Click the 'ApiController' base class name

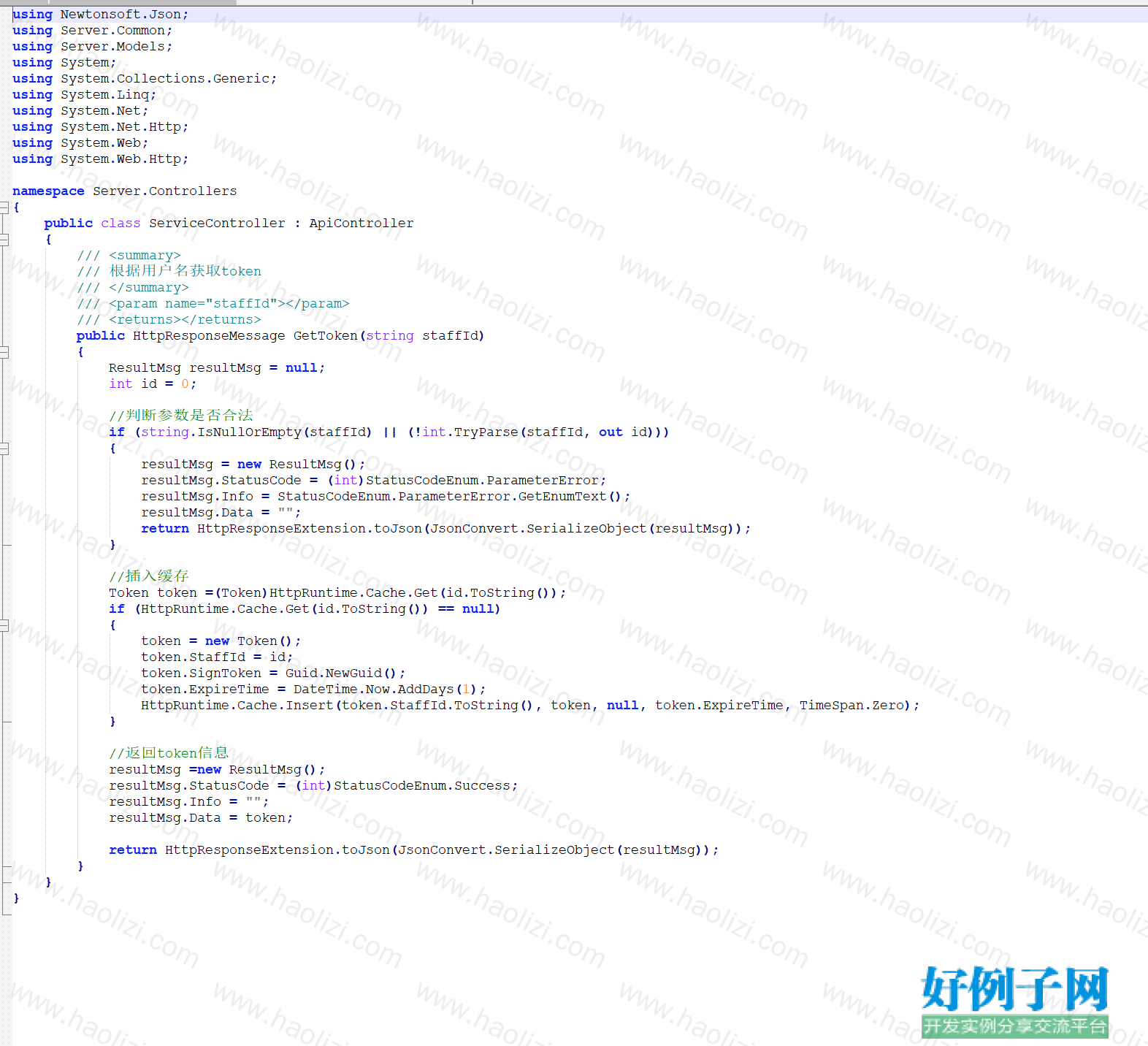coord(361,223)
